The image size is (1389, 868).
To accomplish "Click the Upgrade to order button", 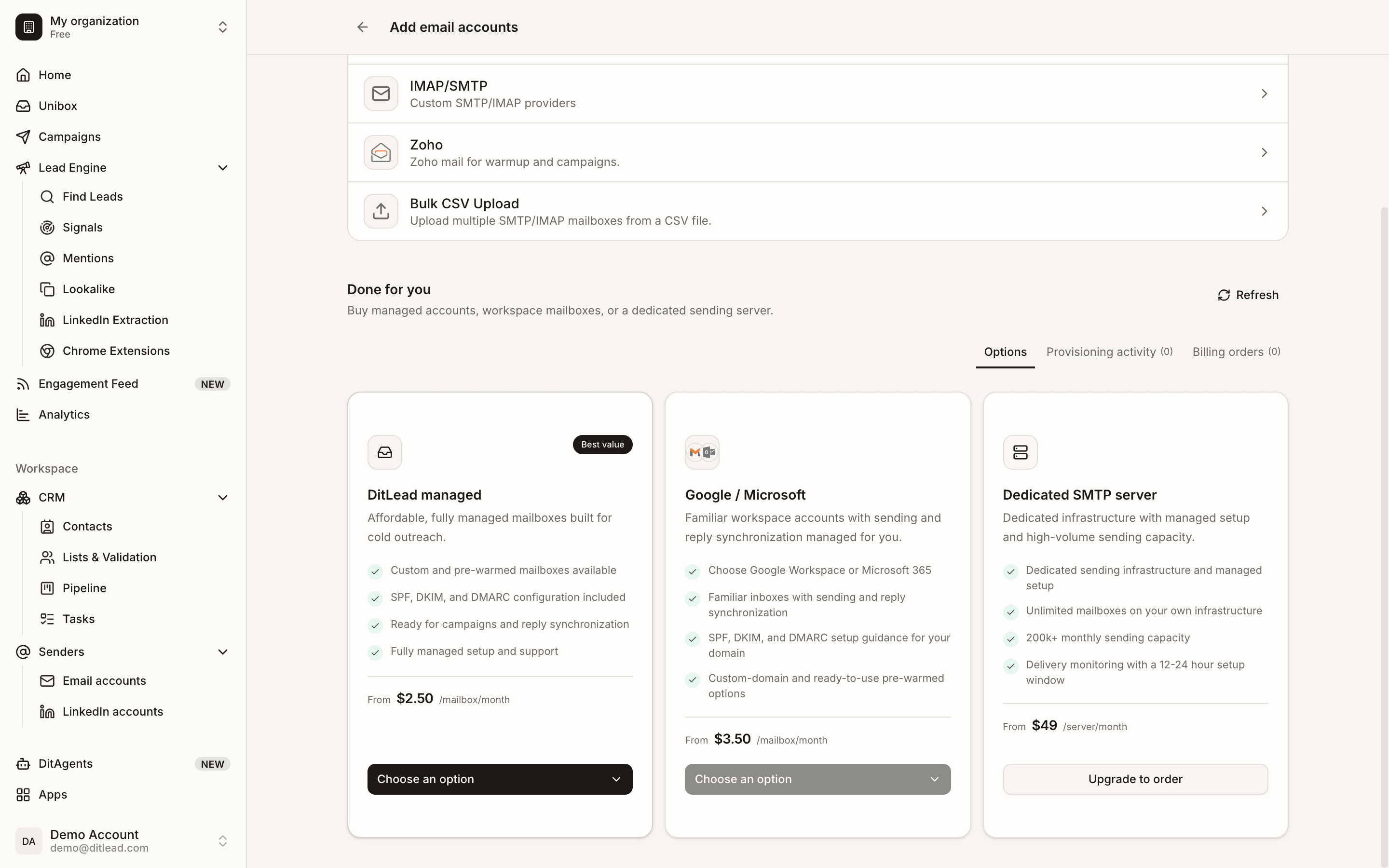I will 1135,779.
